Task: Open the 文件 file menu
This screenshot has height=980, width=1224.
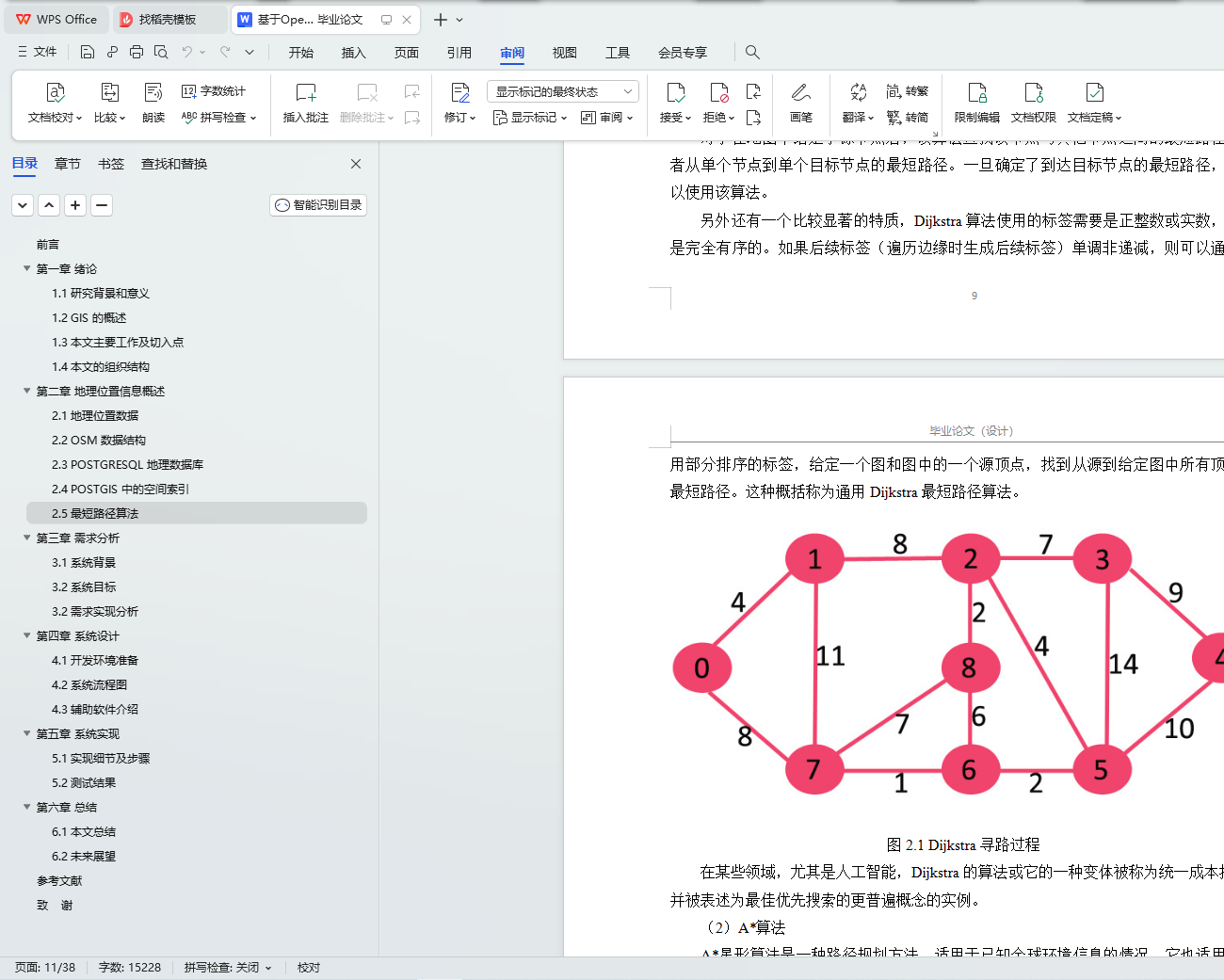Action: click(38, 52)
